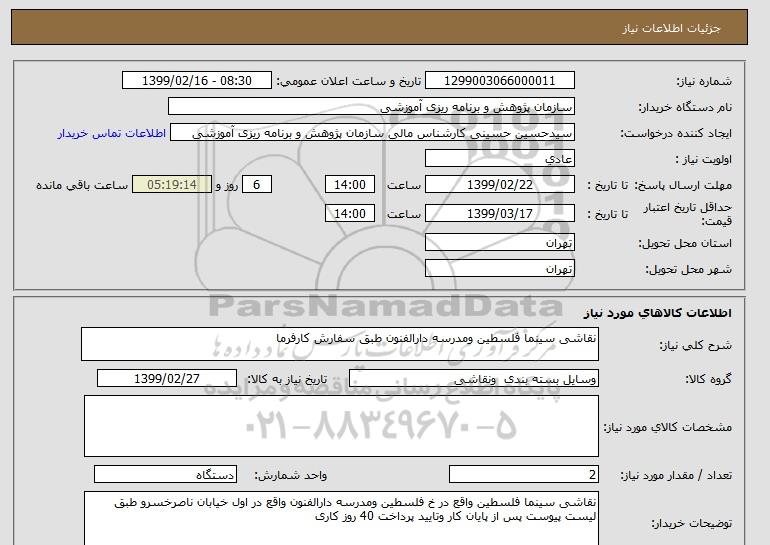Select the response deadline date 1399/02/22
The width and height of the screenshot is (770, 545).
click(499, 185)
